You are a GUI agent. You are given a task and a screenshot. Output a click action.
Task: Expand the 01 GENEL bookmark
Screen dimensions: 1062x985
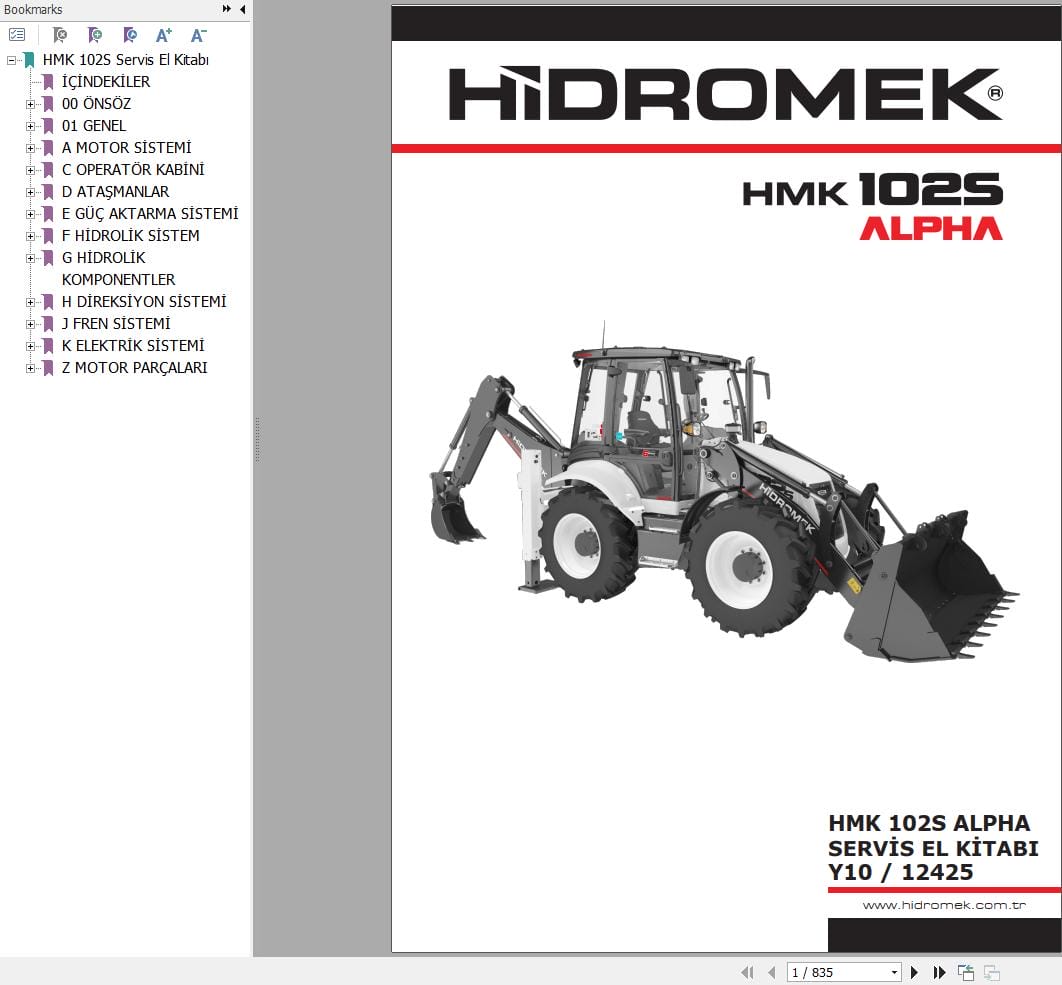tap(30, 126)
